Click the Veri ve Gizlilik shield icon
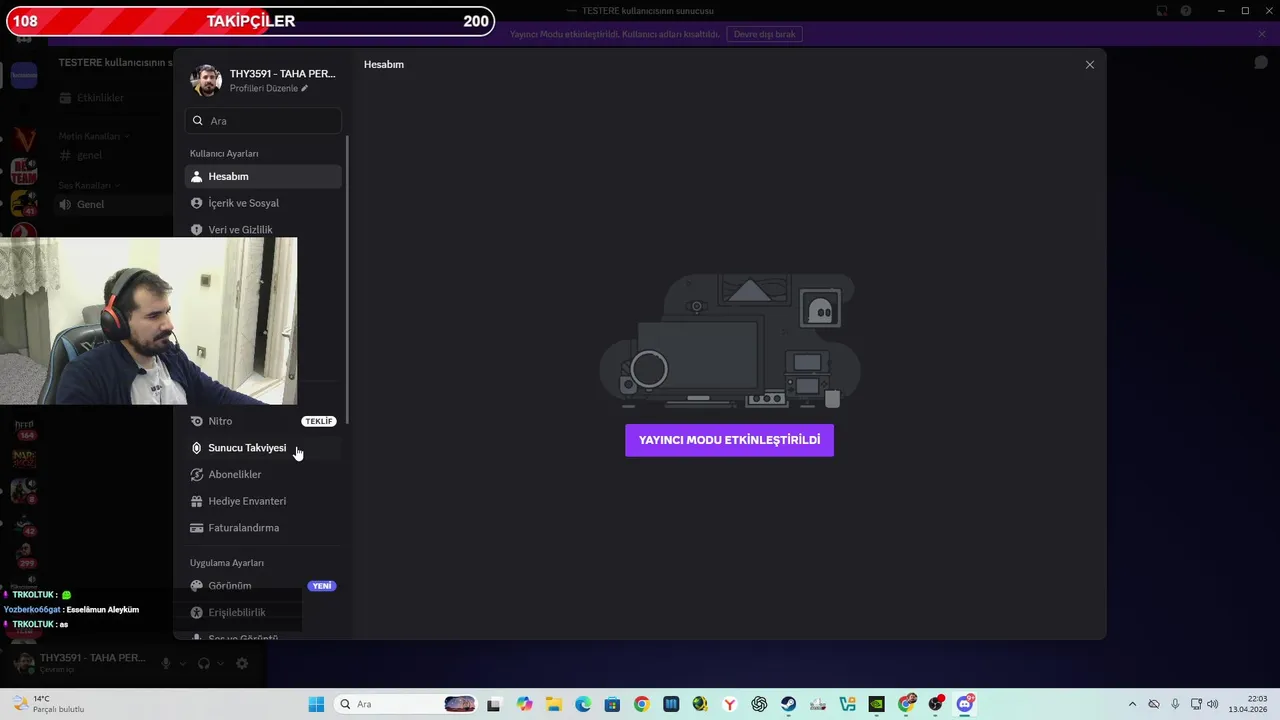This screenshot has height=720, width=1280. [197, 229]
